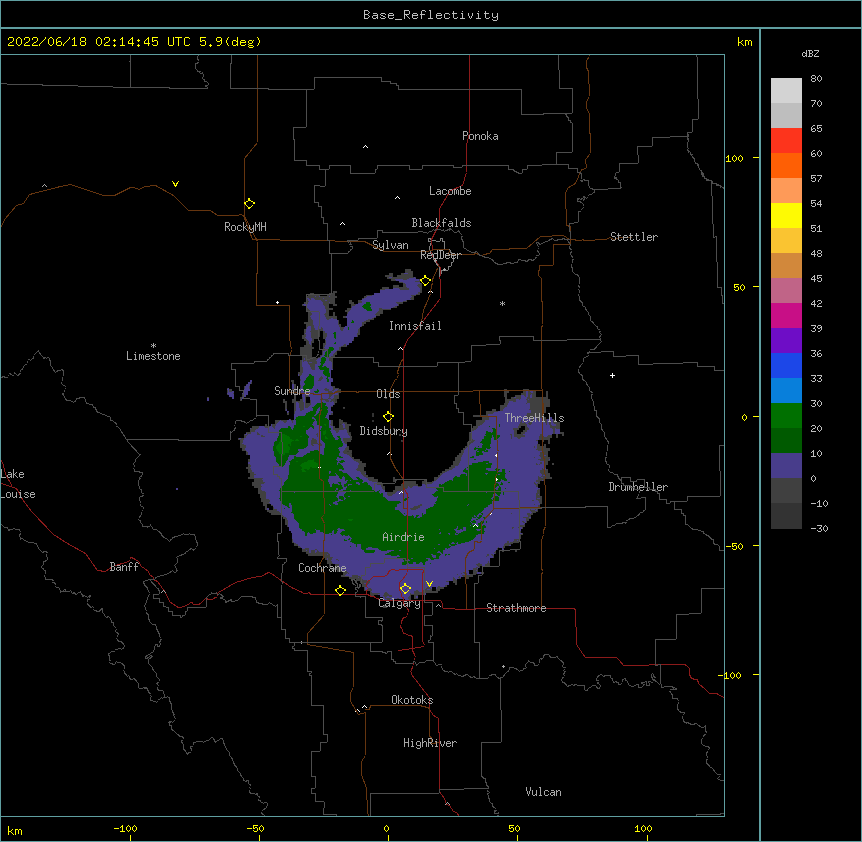Click the white plus marker north of Drumheller
Screen dimensions: 862x842
612,375
